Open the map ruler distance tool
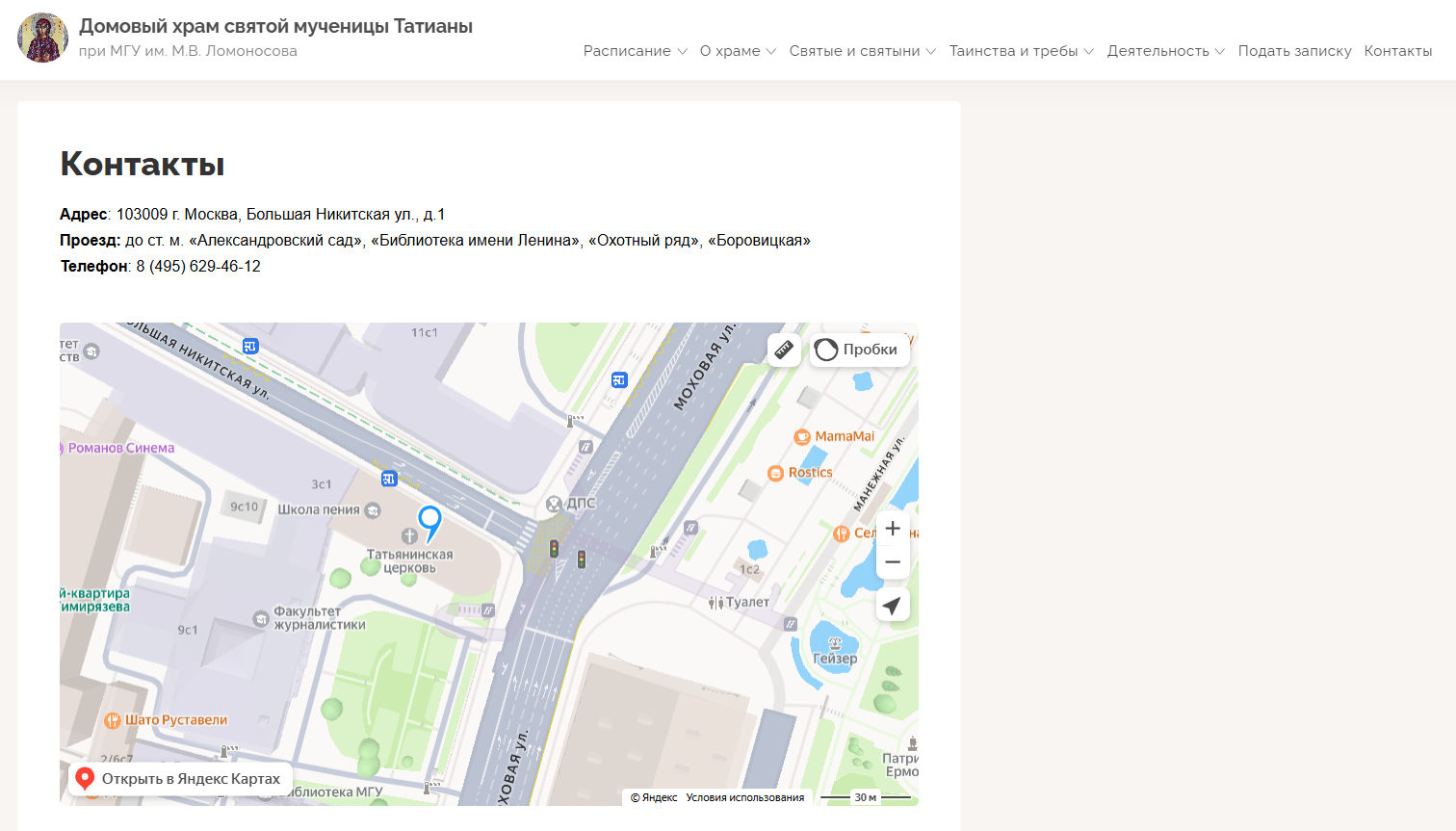 (x=784, y=350)
